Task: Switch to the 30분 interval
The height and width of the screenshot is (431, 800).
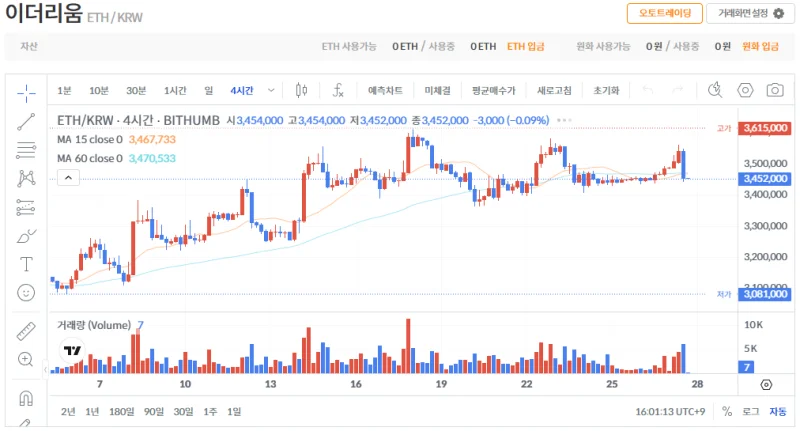Action: (x=136, y=91)
